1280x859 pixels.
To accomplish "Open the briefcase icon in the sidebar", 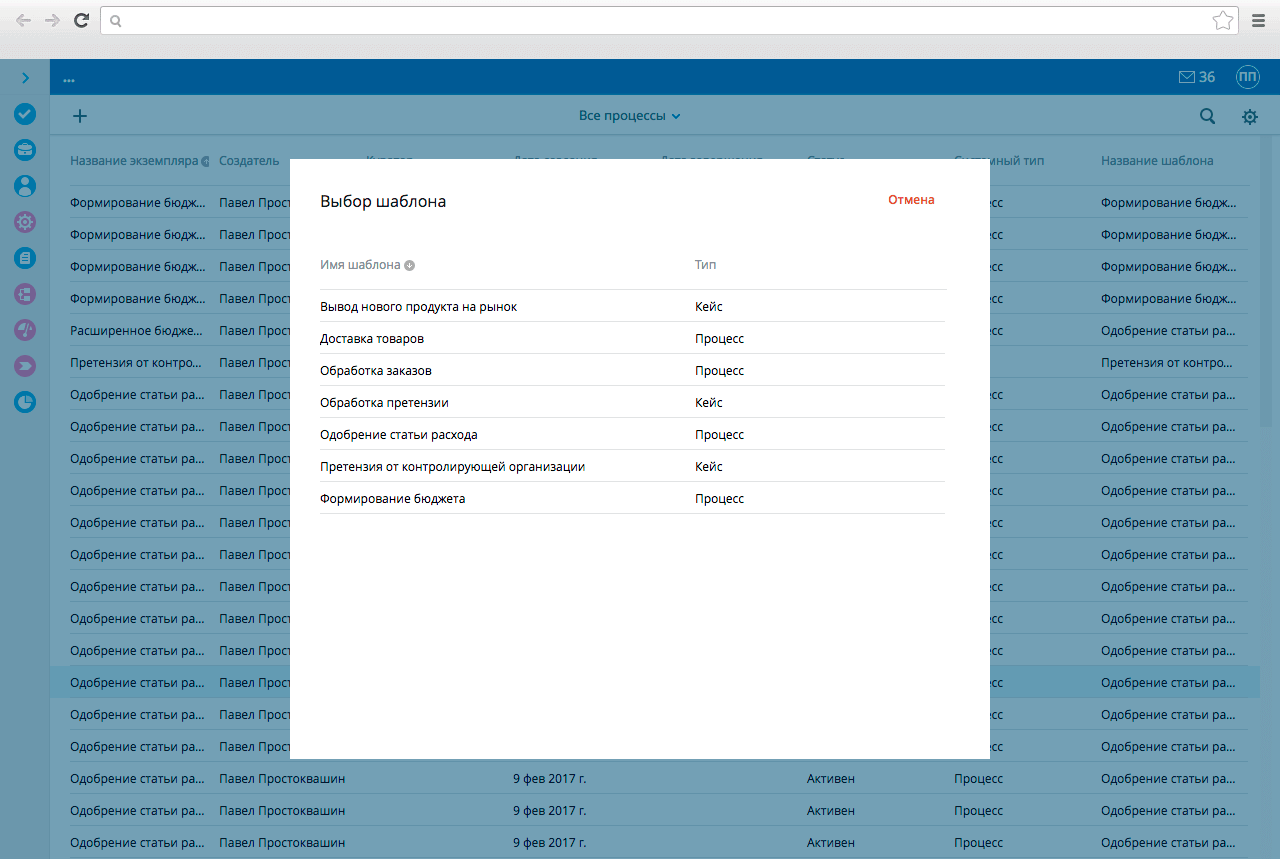I will point(25,150).
